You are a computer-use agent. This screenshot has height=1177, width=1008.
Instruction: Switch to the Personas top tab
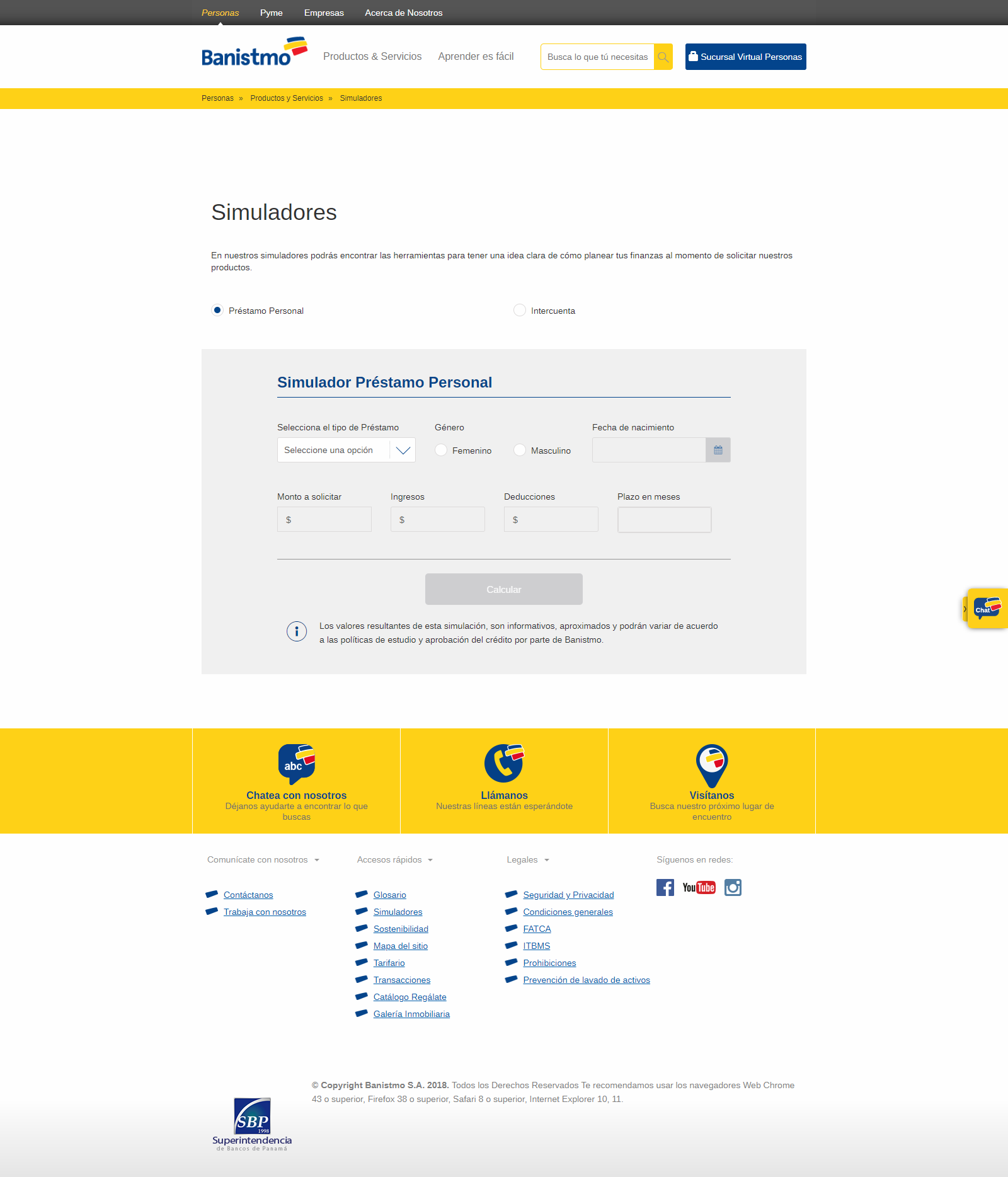click(x=220, y=13)
